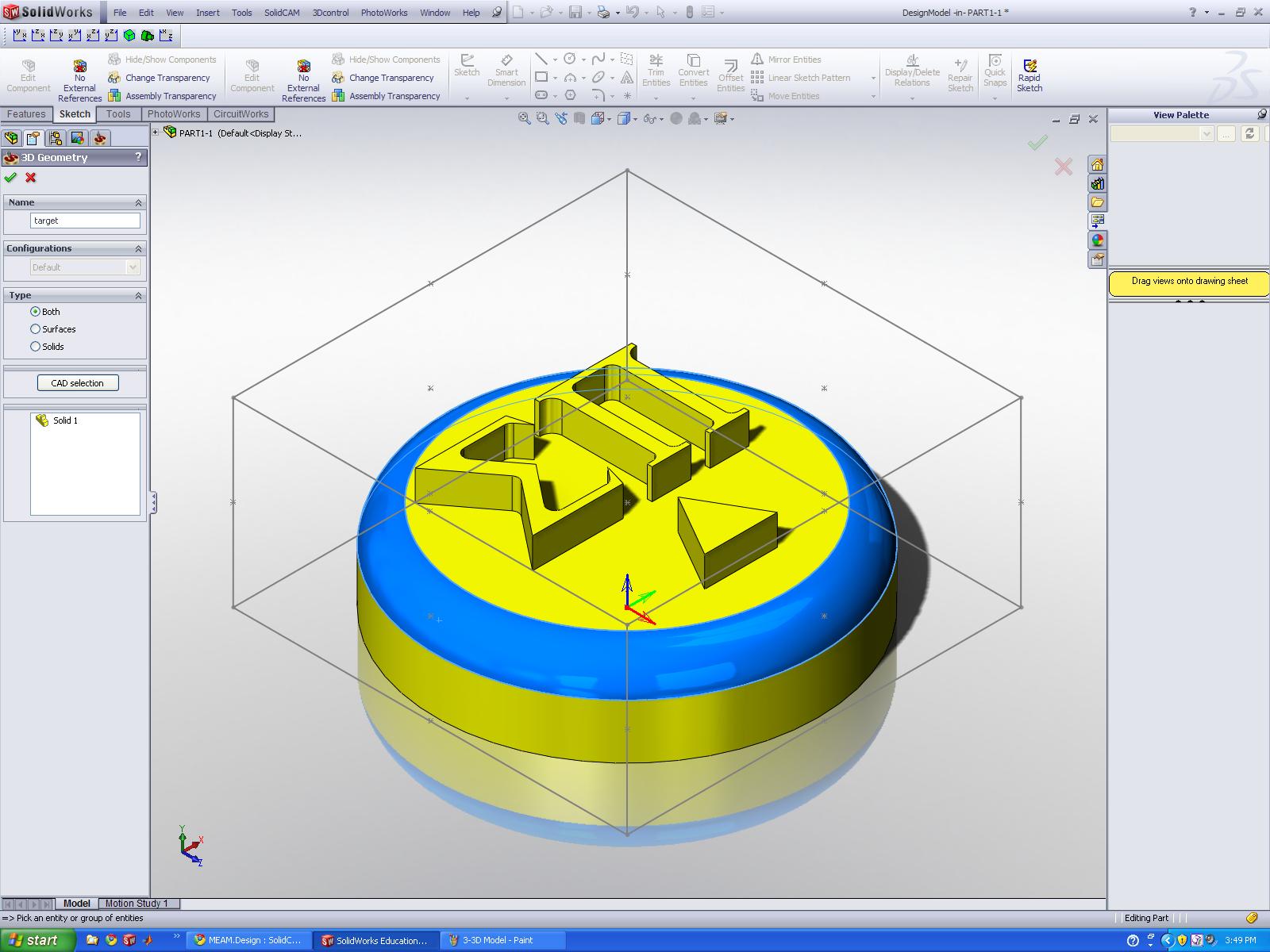The width and height of the screenshot is (1270, 952).
Task: Open the File menu
Action: [120, 13]
